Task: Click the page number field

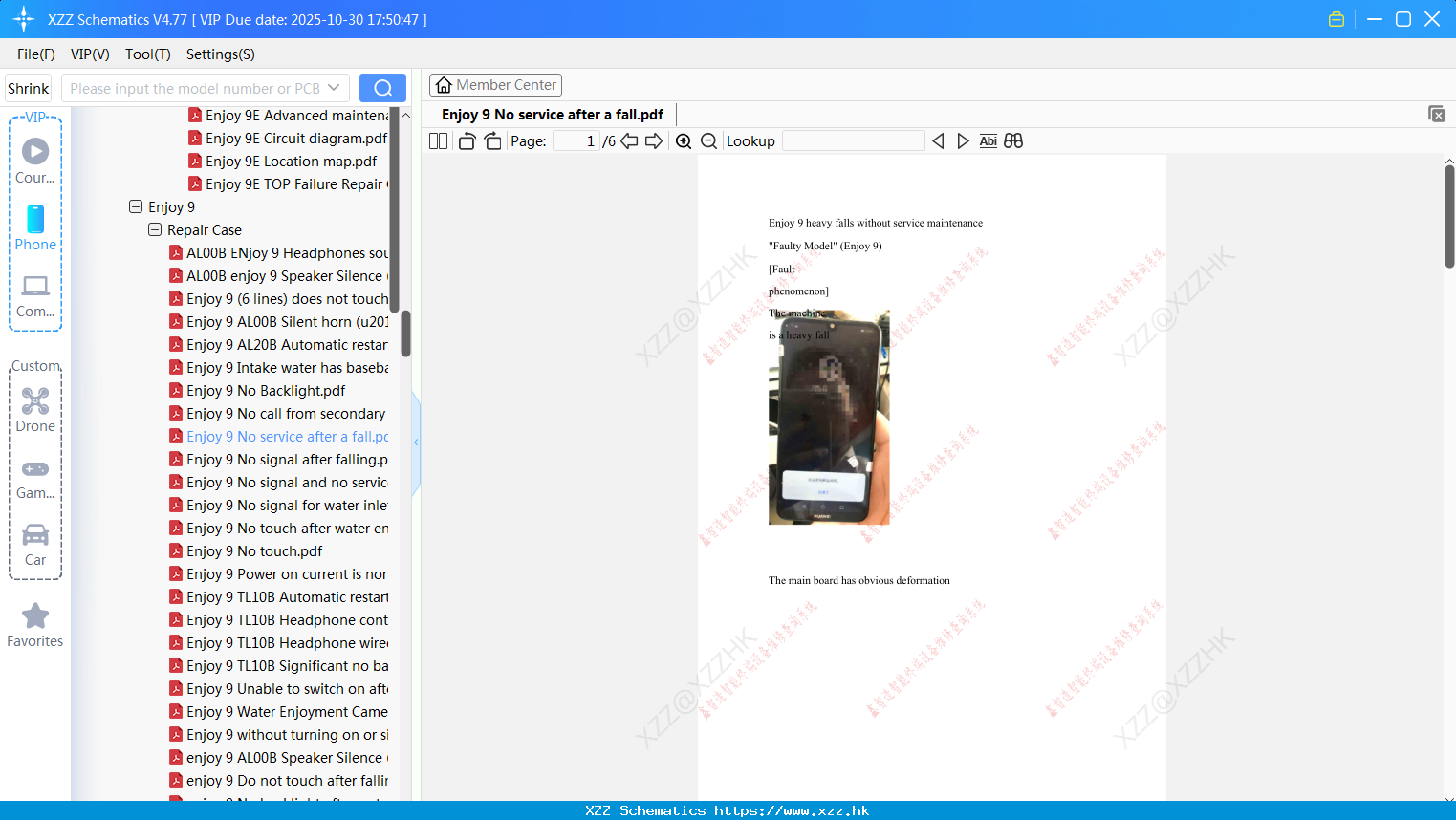Action: 576,140
